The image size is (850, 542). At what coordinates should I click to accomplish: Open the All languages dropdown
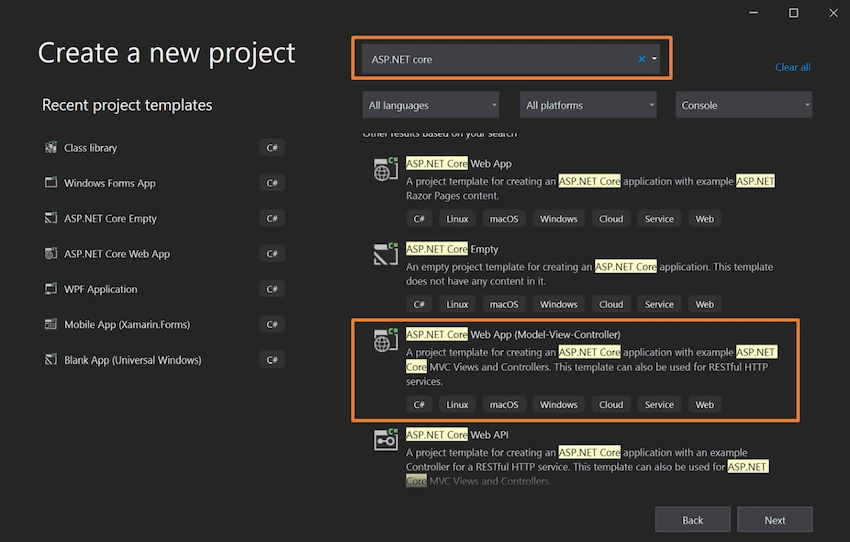point(431,105)
